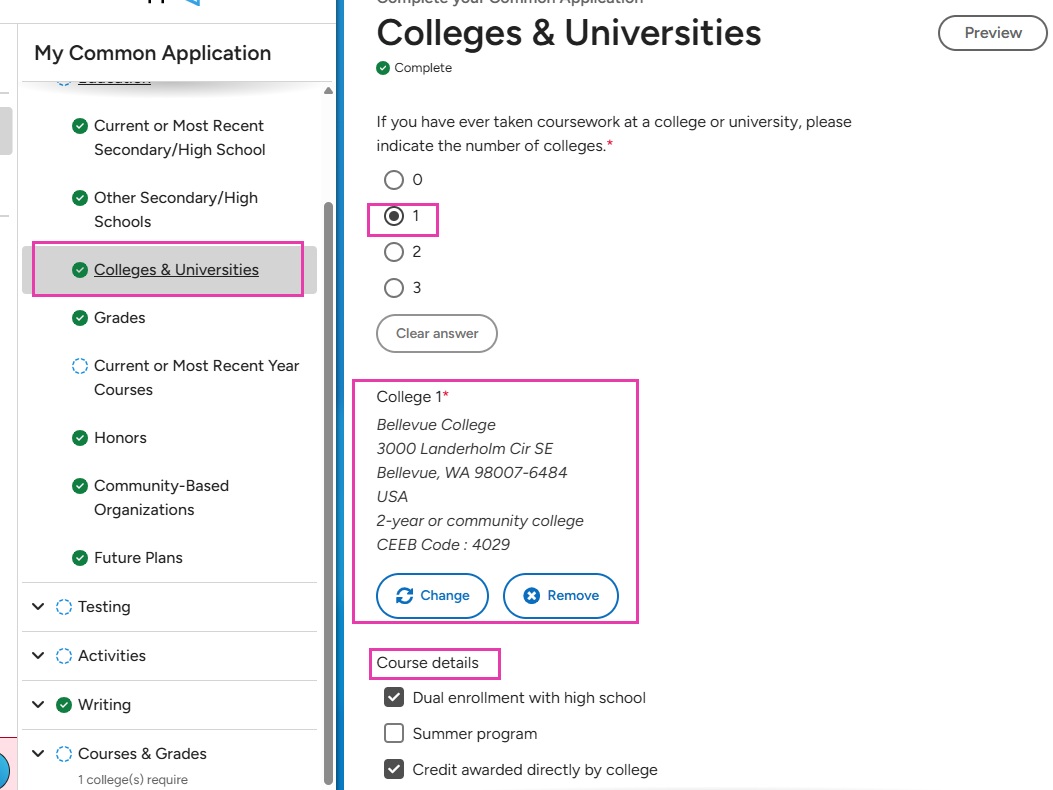Image resolution: width=1053 pixels, height=790 pixels.
Task: Expand the Testing section
Action: coord(38,606)
